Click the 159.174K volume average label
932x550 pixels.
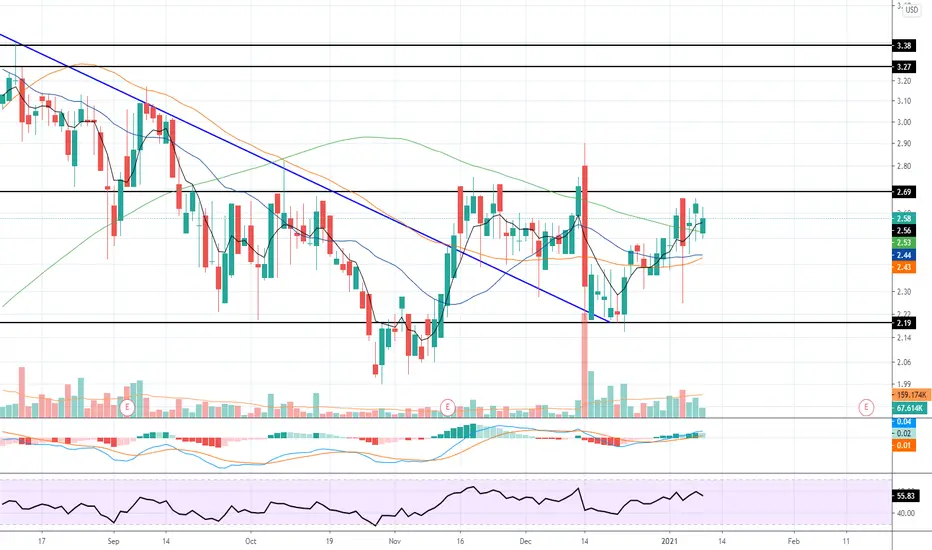pos(911,395)
